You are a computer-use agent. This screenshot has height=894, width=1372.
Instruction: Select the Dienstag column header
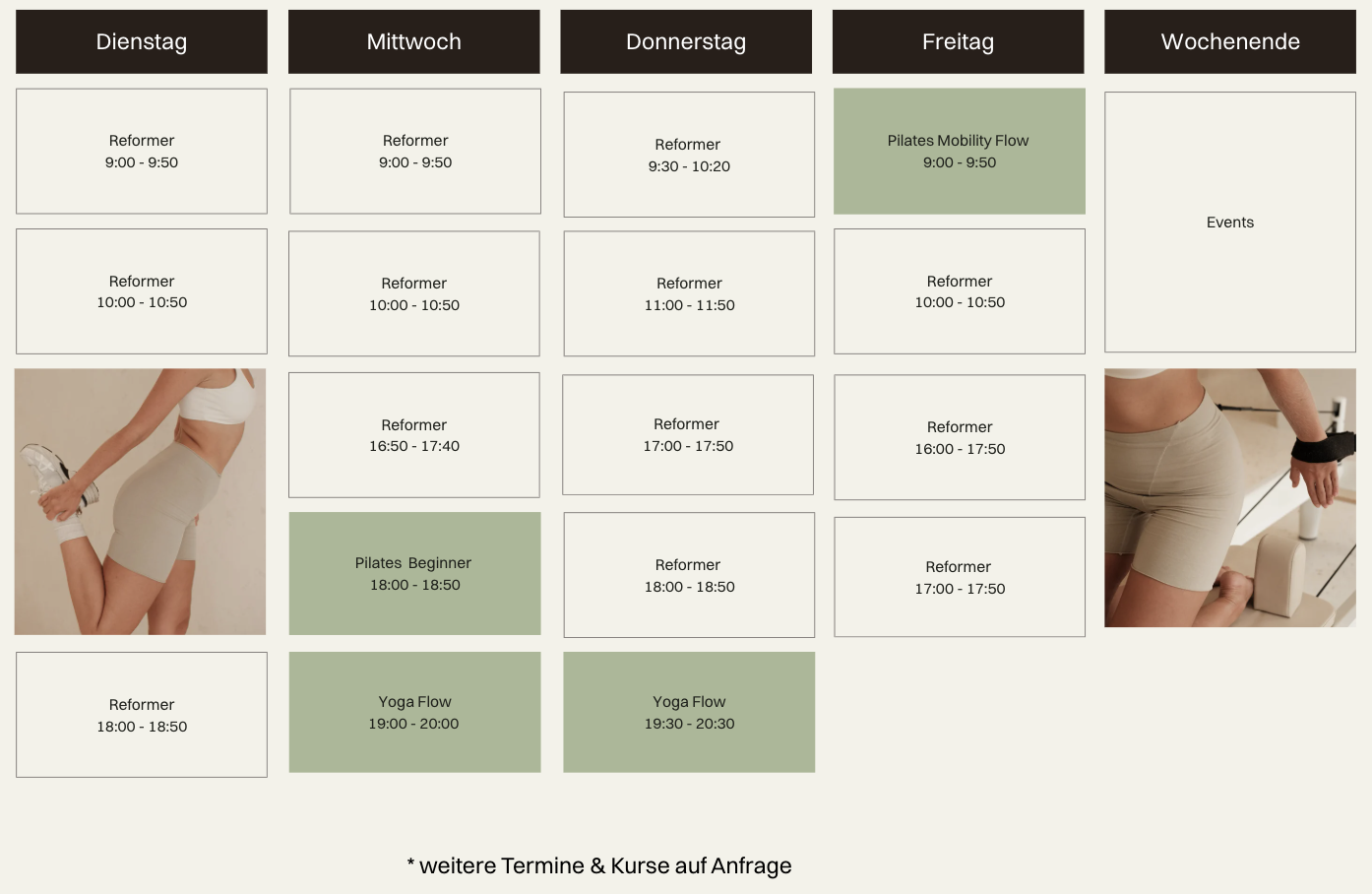click(142, 41)
